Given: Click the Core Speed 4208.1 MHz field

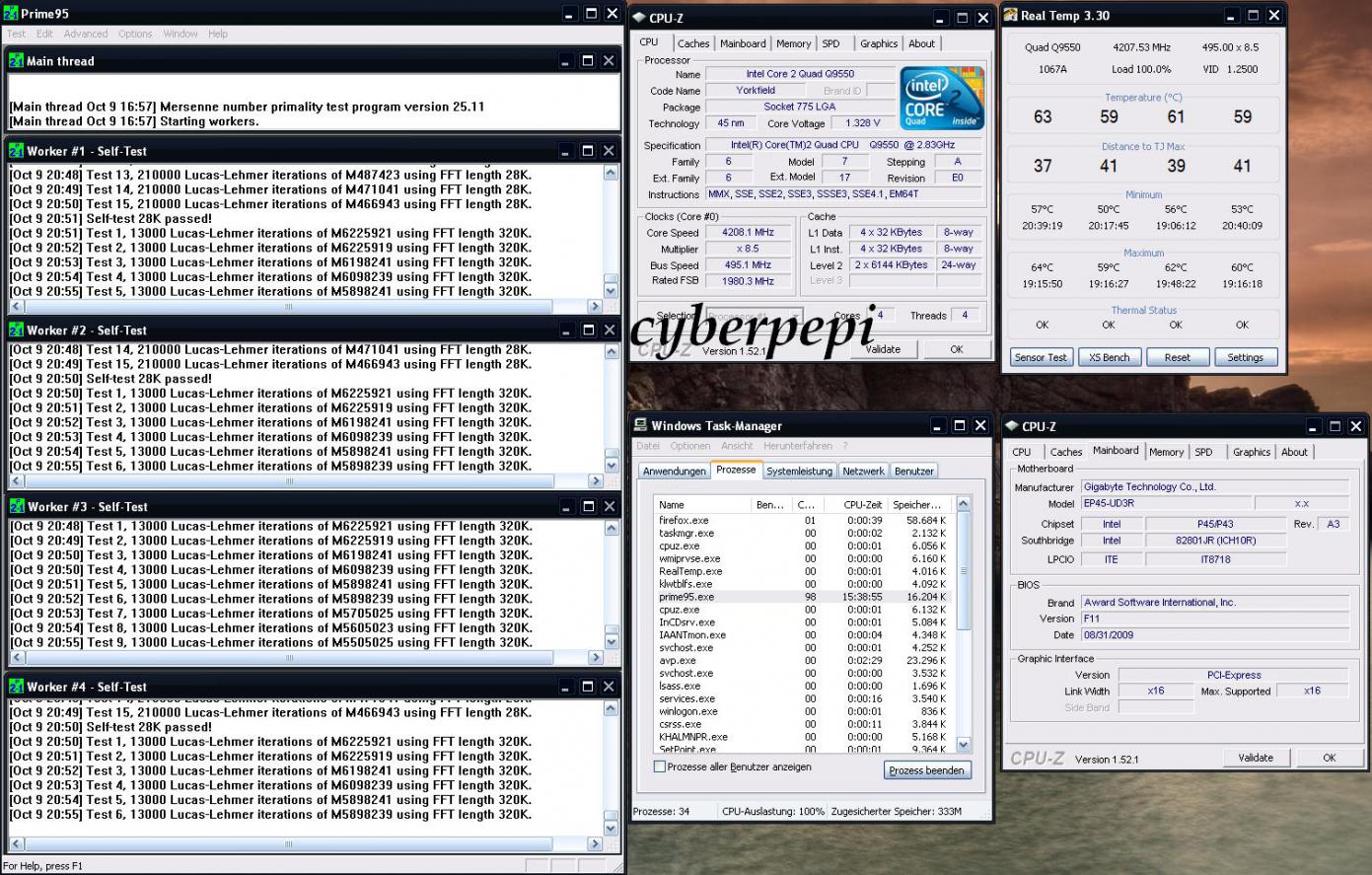Looking at the screenshot, I should click(x=748, y=233).
